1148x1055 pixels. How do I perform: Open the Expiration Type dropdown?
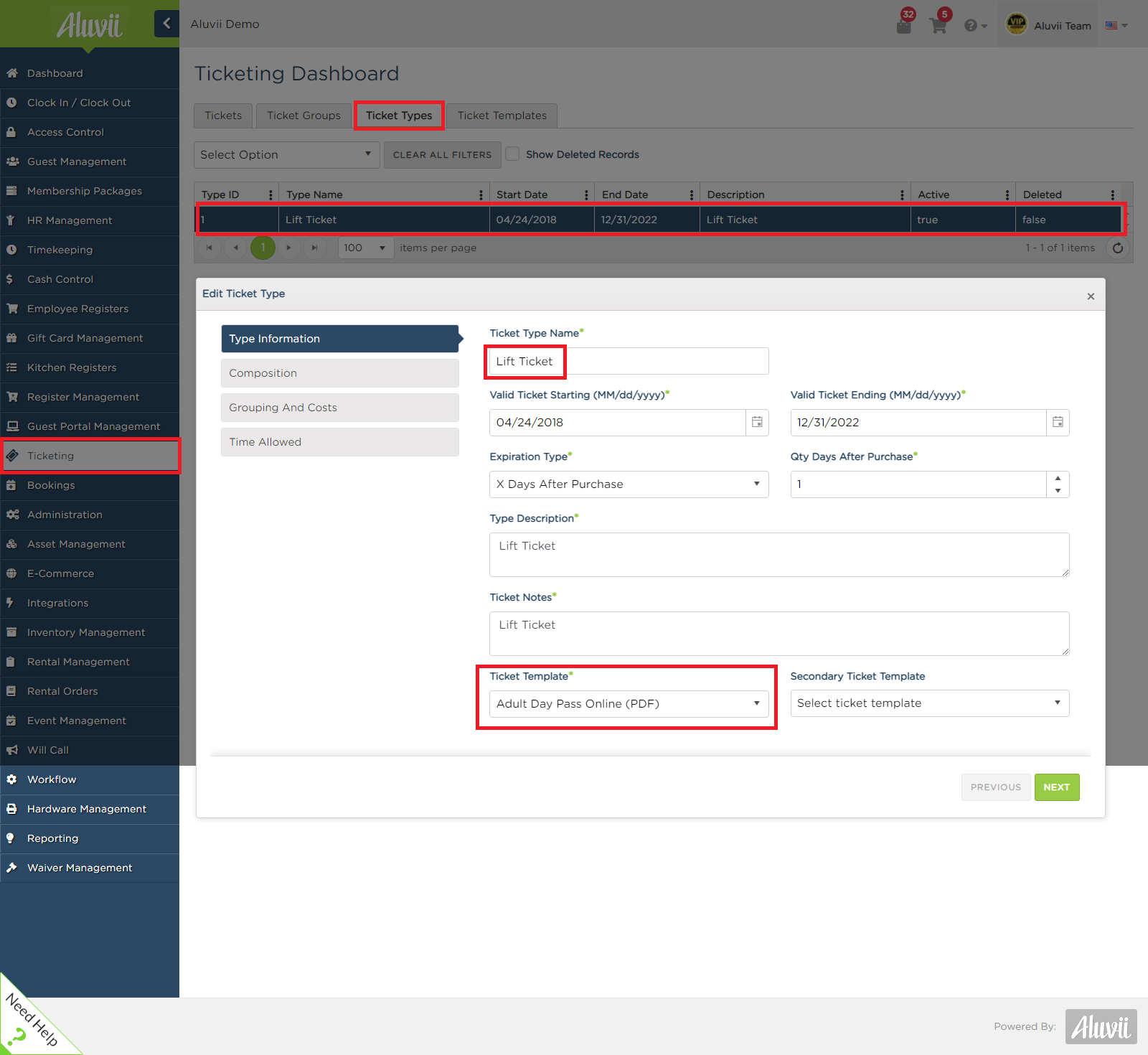click(629, 484)
